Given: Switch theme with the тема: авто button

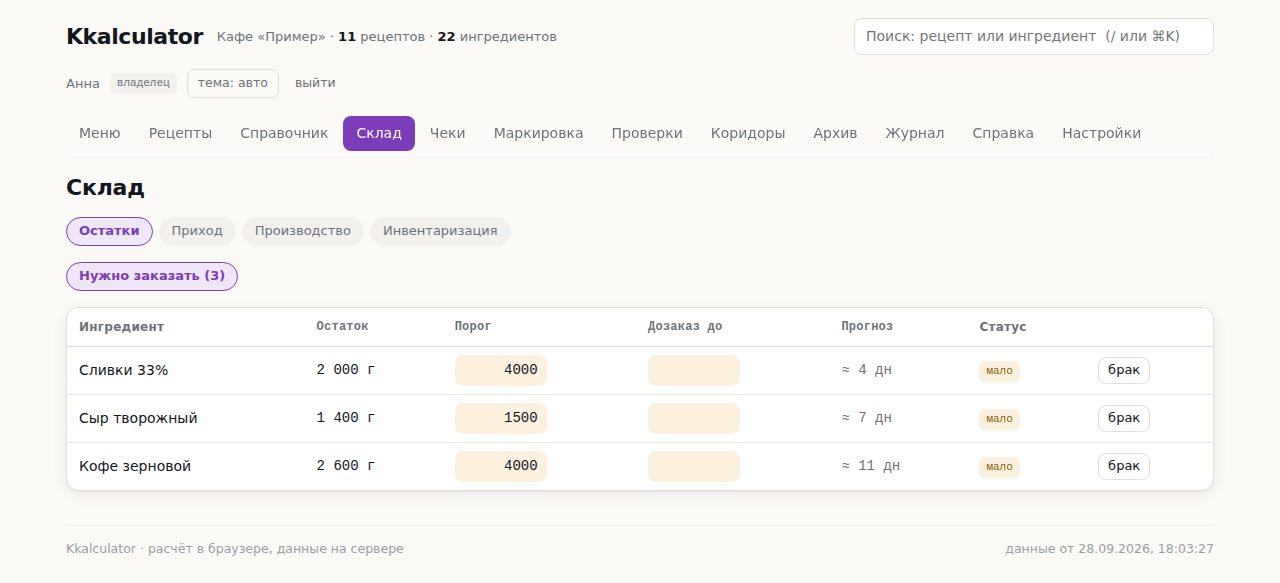Looking at the screenshot, I should [233, 83].
